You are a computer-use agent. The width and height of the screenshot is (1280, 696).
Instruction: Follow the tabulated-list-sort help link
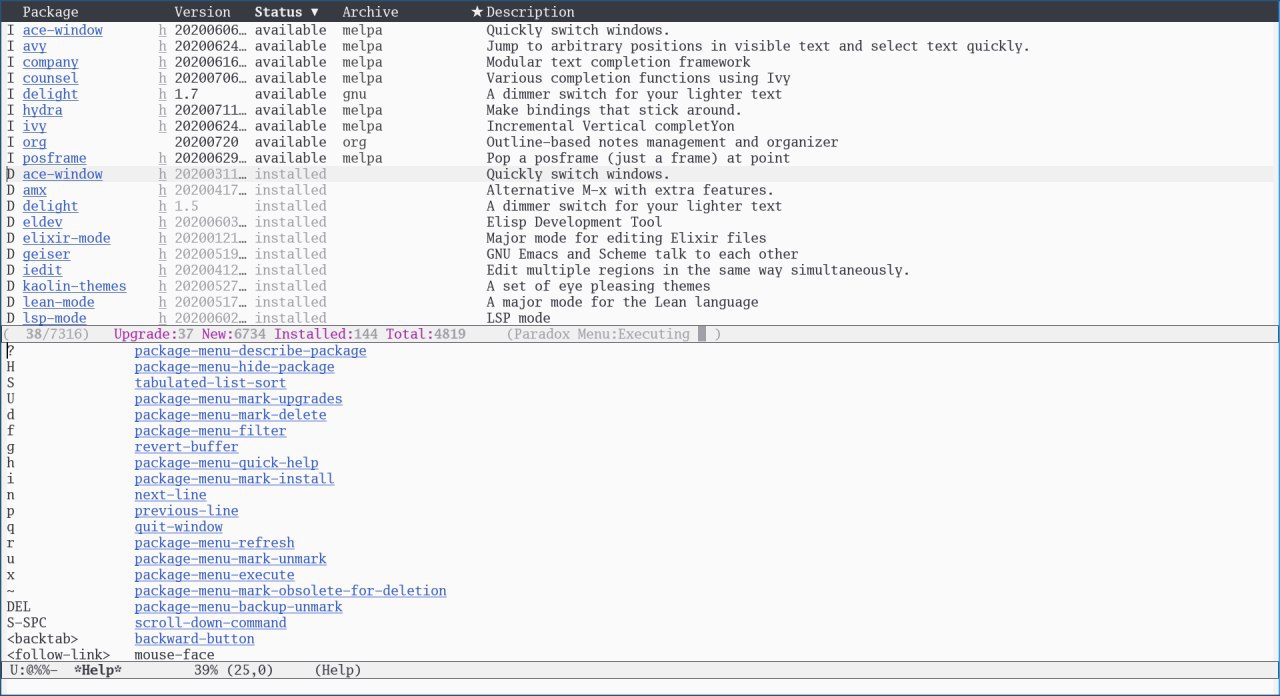tap(210, 383)
